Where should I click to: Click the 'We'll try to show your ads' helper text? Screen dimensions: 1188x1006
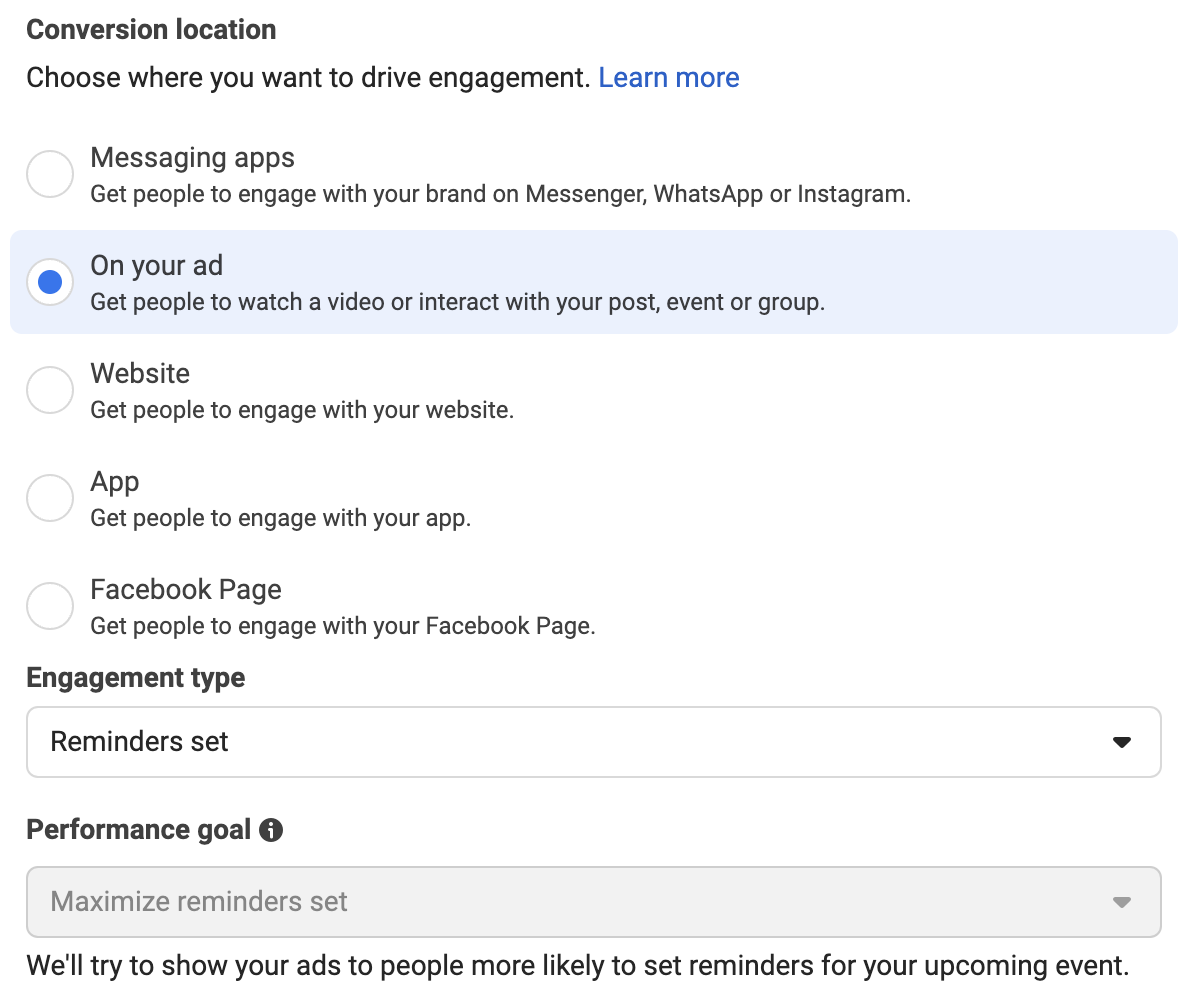[x=578, y=966]
